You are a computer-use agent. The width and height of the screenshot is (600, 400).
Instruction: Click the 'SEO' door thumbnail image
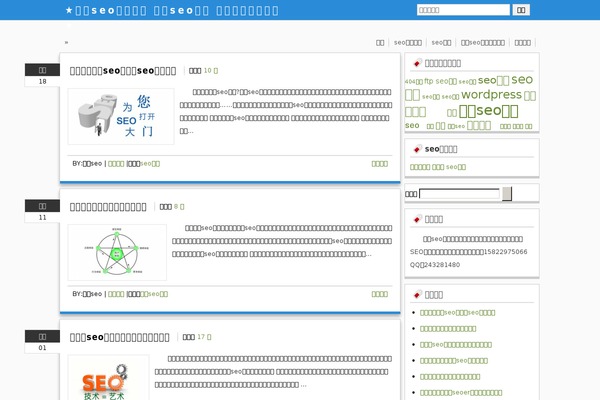pos(121,116)
